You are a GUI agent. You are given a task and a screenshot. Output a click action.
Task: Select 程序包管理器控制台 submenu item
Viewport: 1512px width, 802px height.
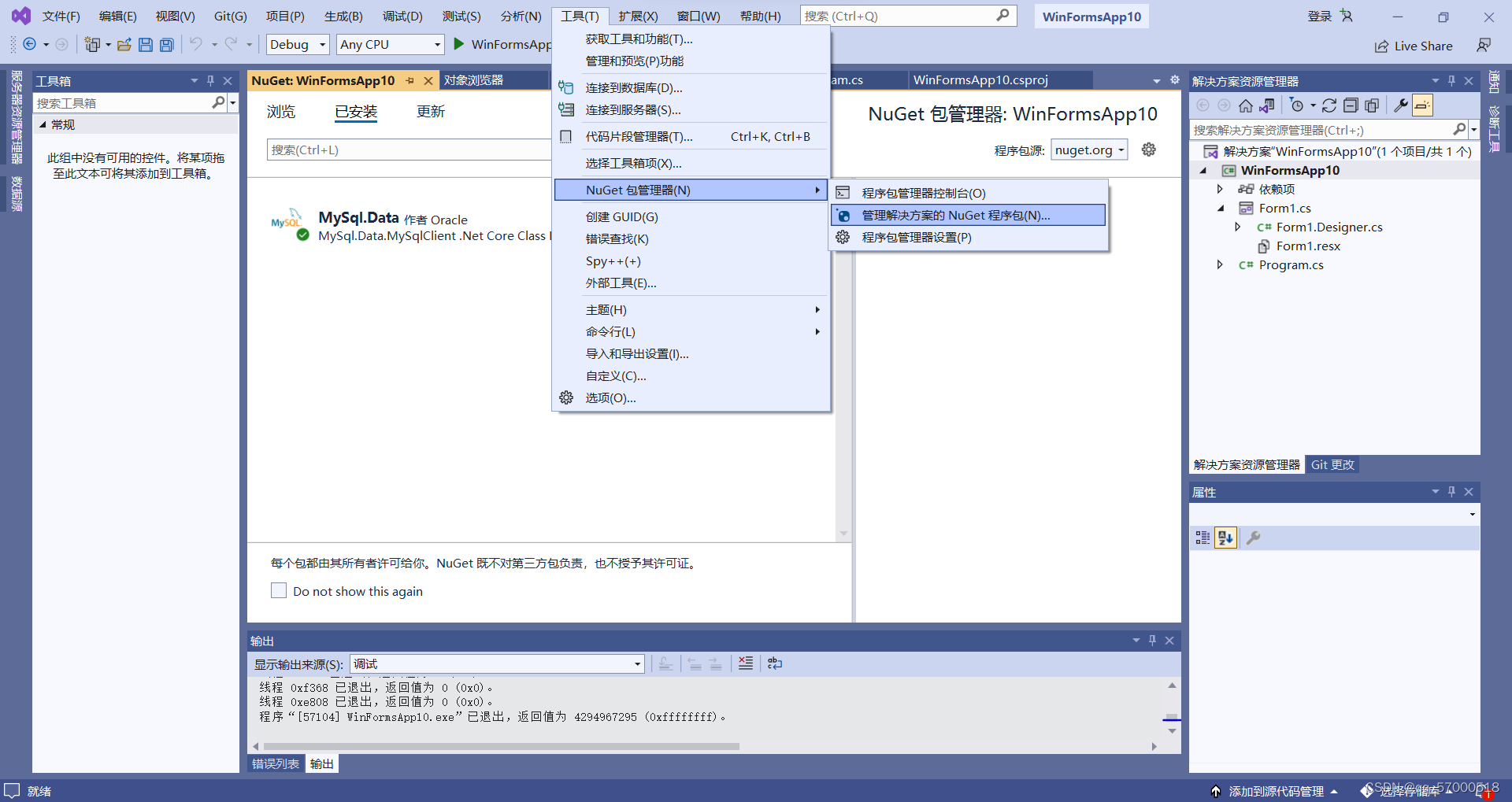pyautogui.click(x=969, y=193)
